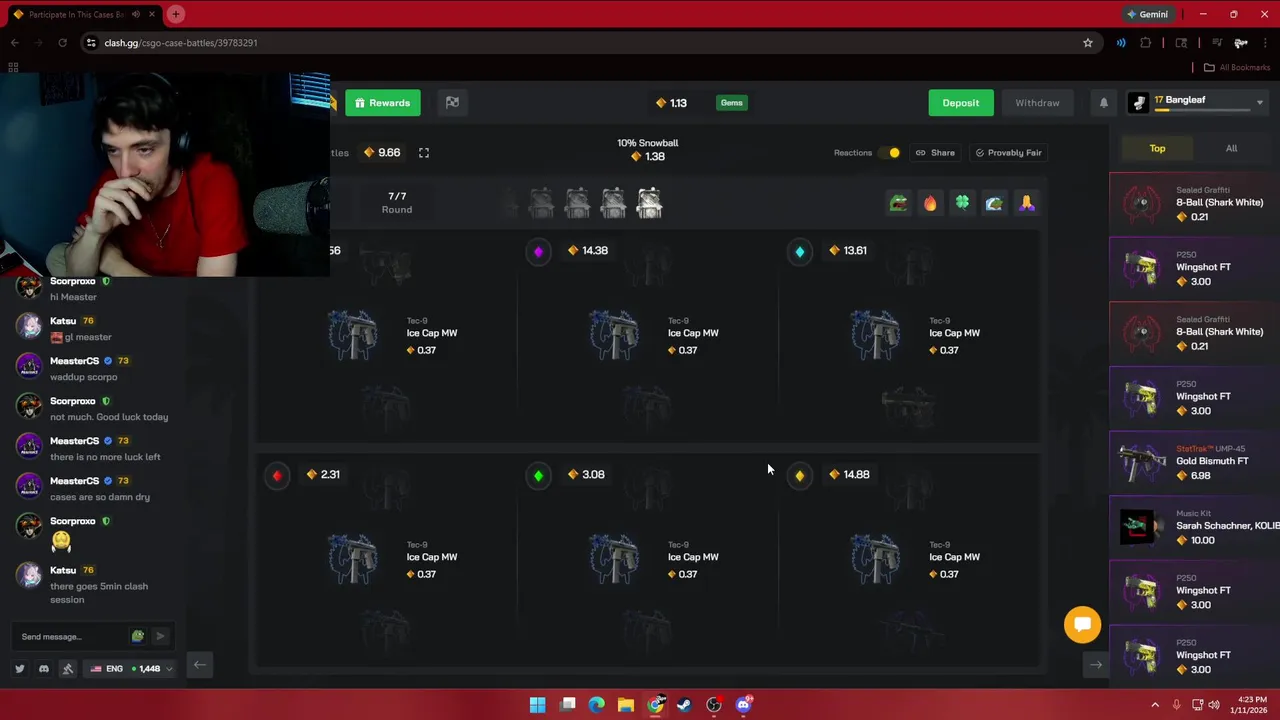The width and height of the screenshot is (1280, 720).
Task: Open Provably Fair details
Action: (1009, 153)
